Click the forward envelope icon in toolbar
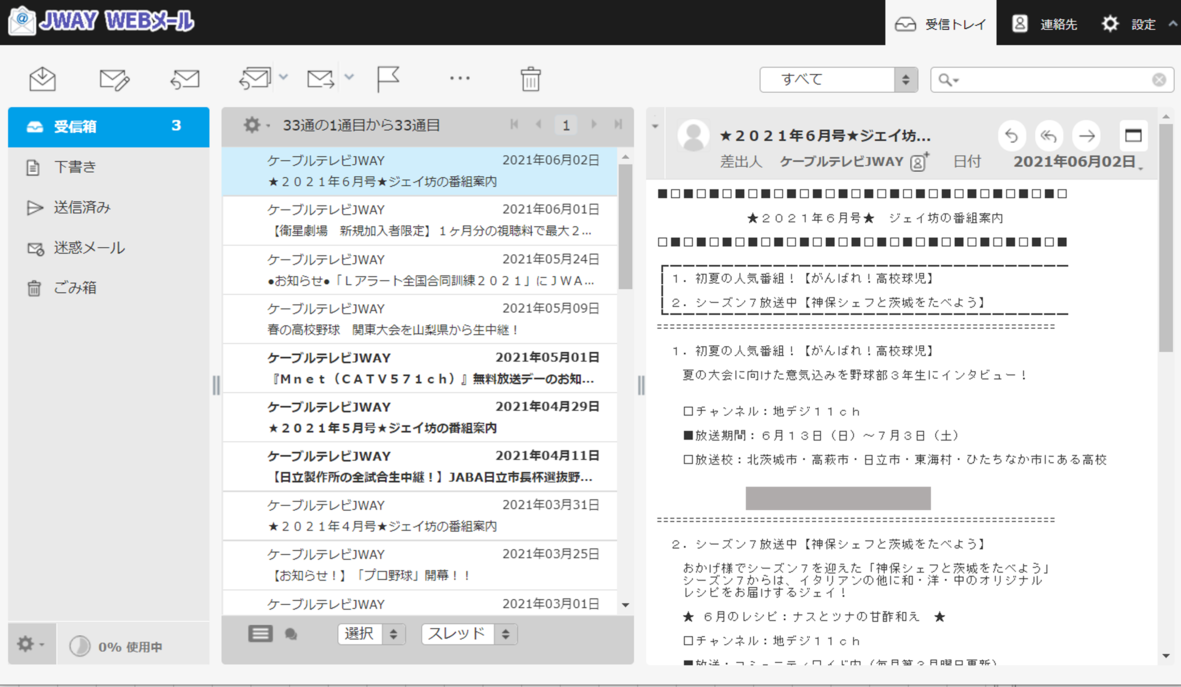Screen dimensions: 1181x687 point(320,78)
